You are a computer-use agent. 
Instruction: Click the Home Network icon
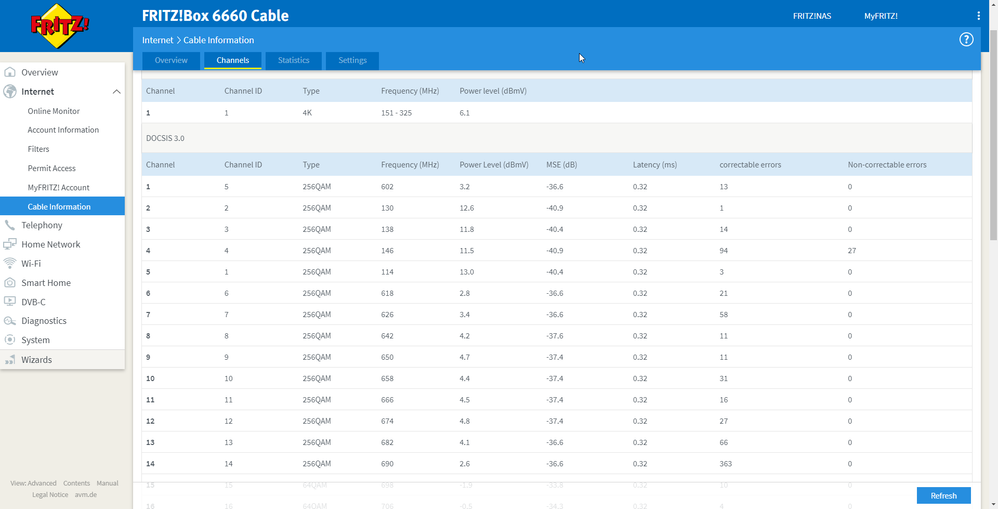tap(10, 244)
